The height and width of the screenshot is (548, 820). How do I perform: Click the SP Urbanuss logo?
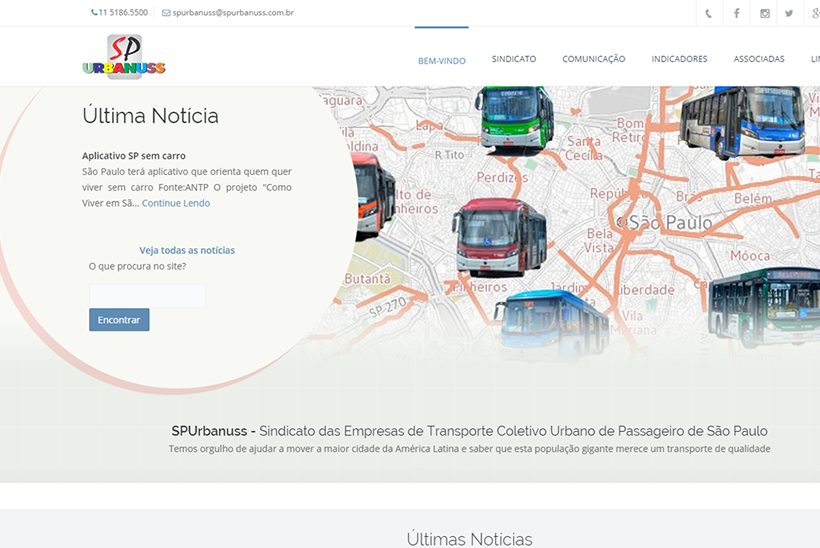pos(124,57)
